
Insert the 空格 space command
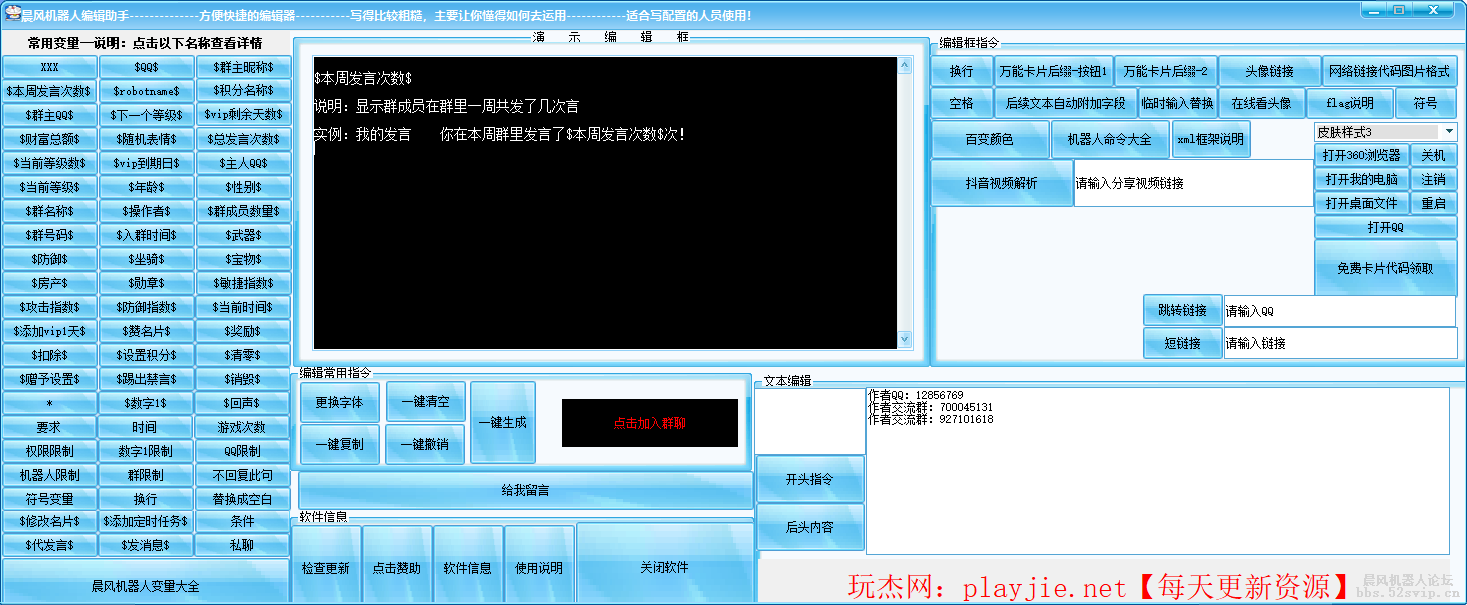961,102
